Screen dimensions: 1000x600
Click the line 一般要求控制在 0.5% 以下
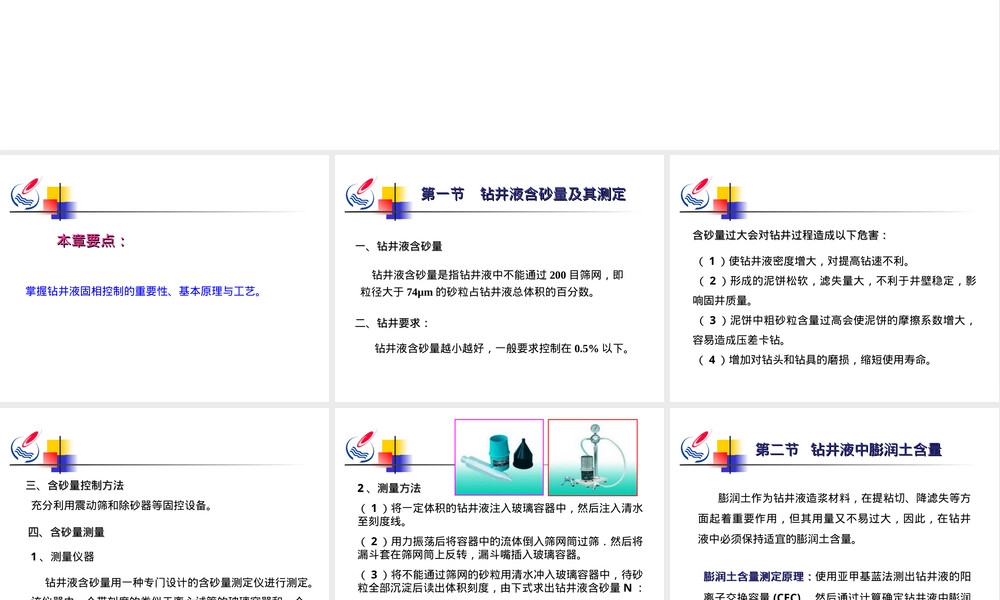point(502,348)
